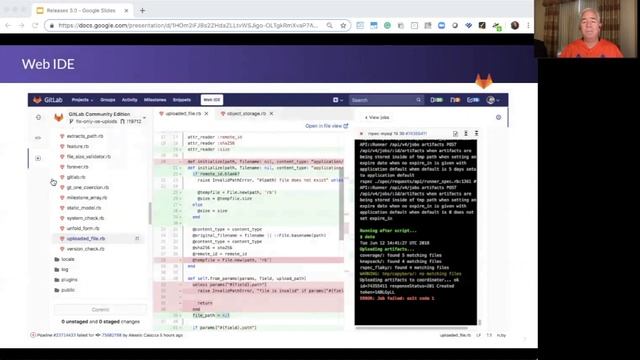This screenshot has height=360, width=640.
Task: Click the GitLab fox logo in navbar
Action: tap(37, 100)
